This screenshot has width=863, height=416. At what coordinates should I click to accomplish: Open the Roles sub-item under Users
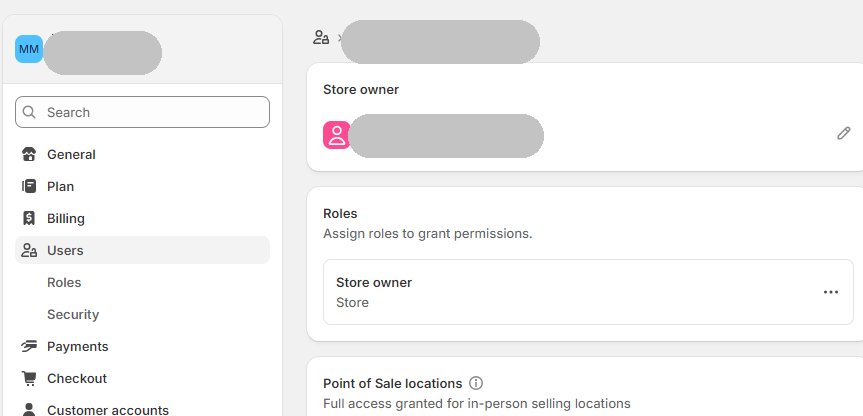pos(64,283)
